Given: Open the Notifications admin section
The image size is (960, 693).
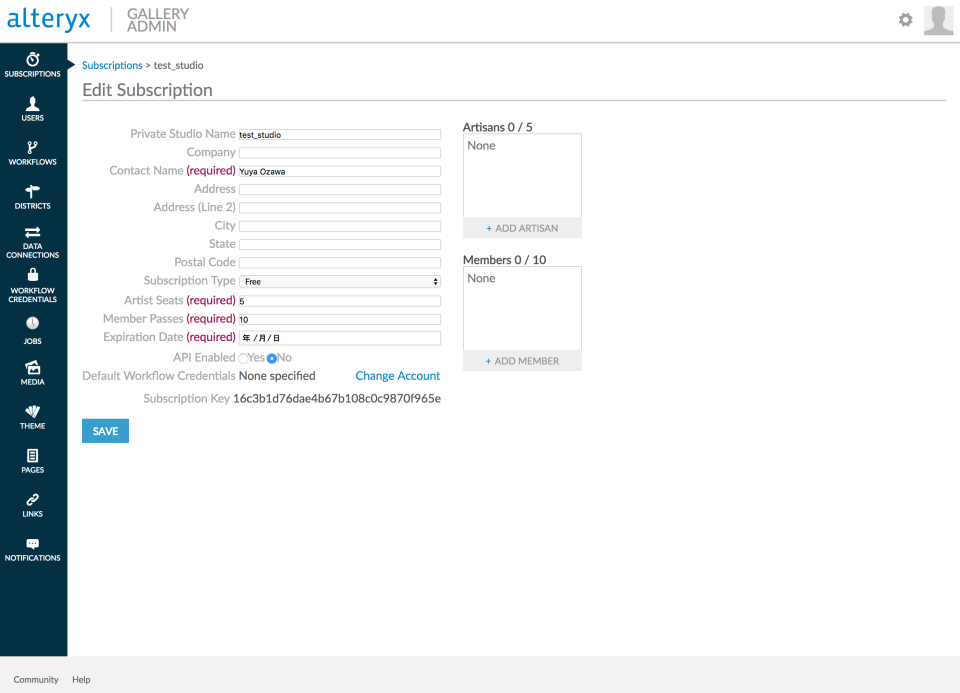Looking at the screenshot, I should coord(33,549).
